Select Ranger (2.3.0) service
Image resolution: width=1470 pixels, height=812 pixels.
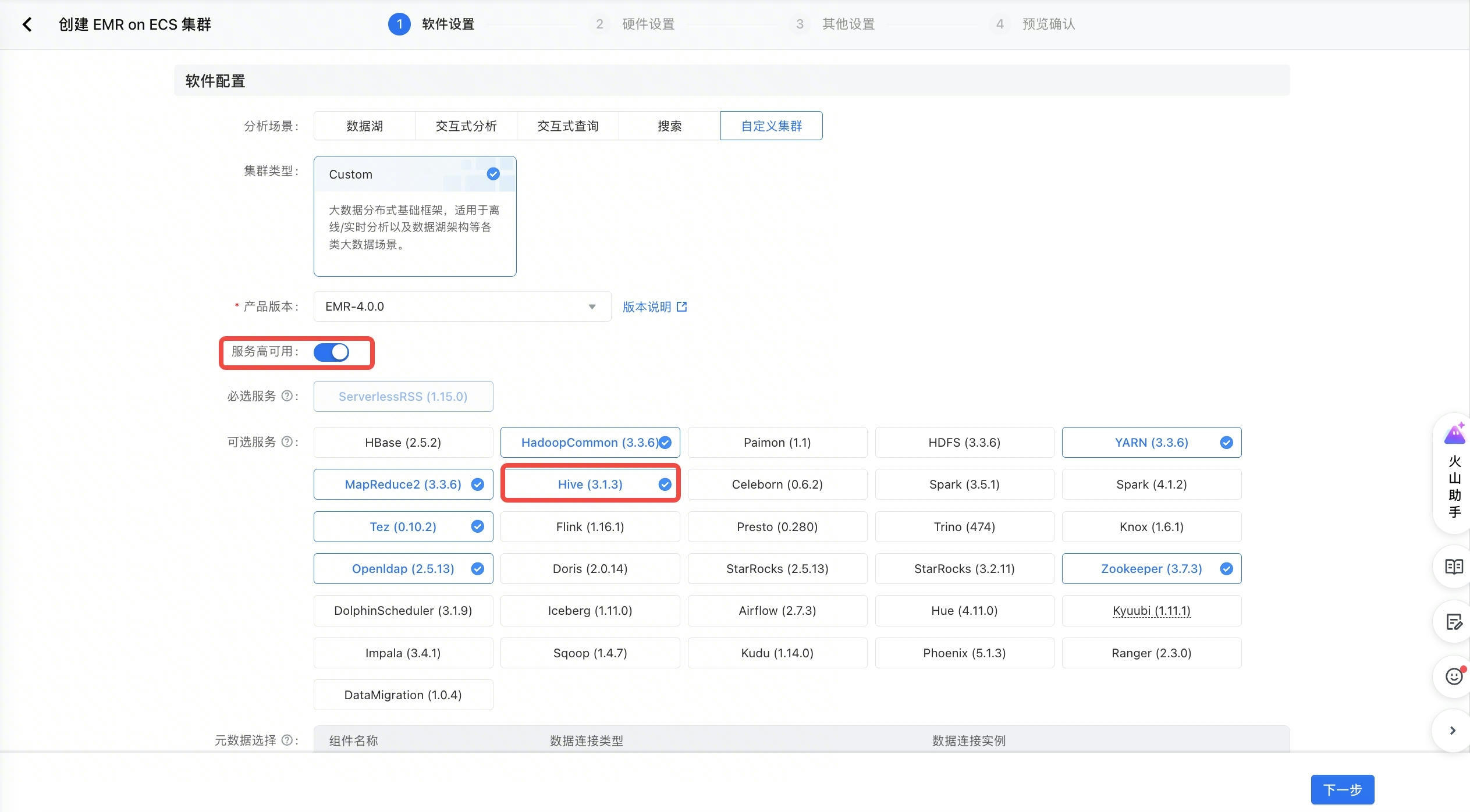pyautogui.click(x=1152, y=653)
